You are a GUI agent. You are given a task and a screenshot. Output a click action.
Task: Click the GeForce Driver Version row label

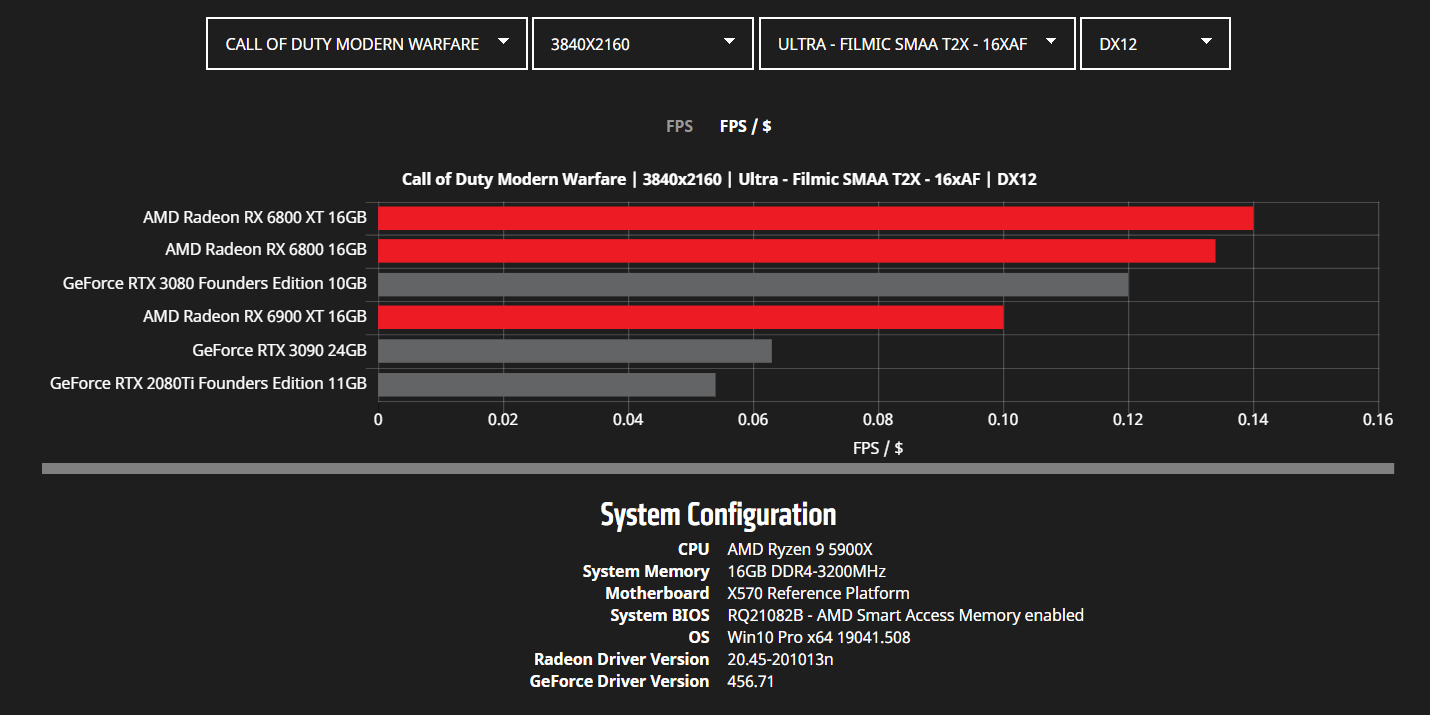[x=620, y=681]
